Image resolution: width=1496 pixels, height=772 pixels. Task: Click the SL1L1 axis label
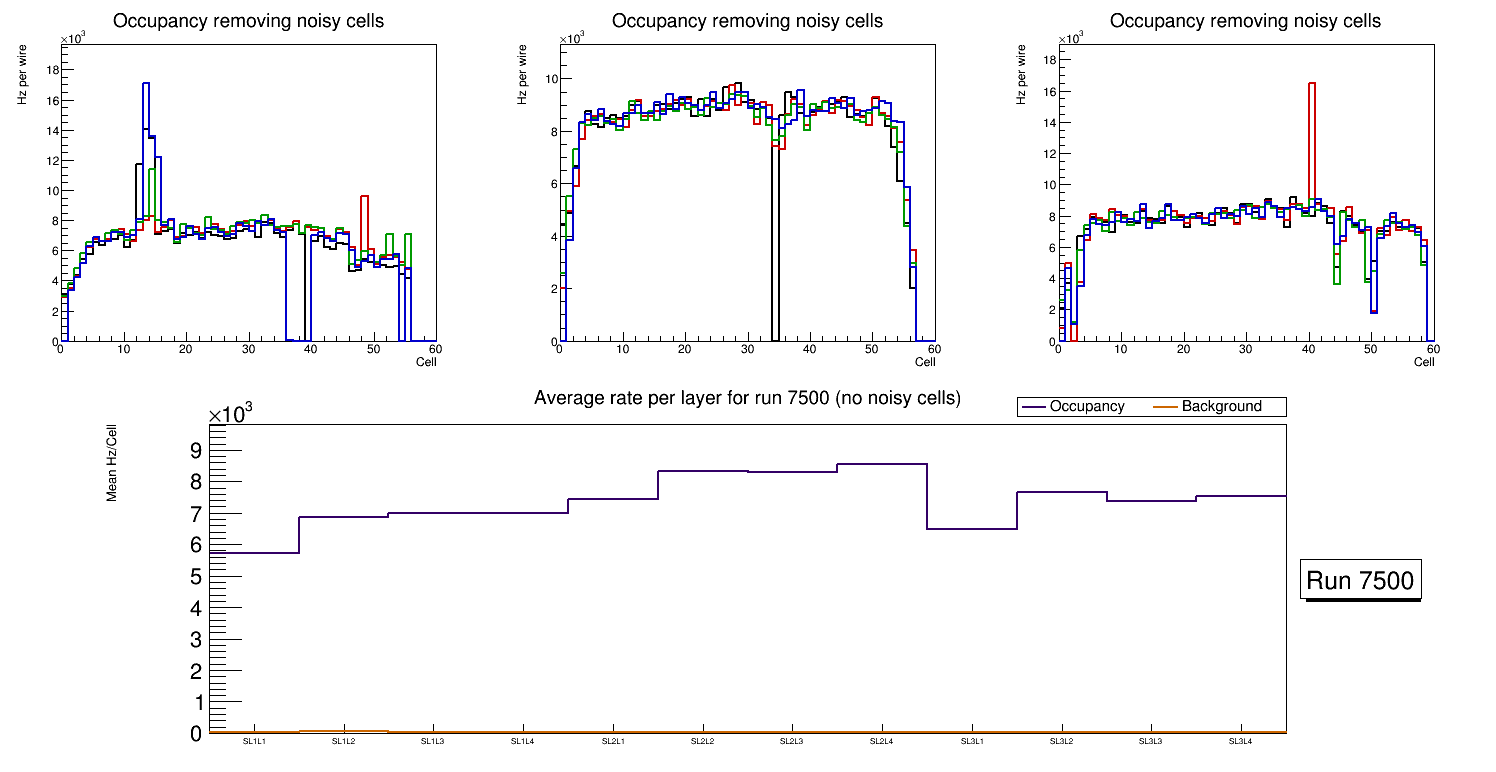(x=254, y=741)
